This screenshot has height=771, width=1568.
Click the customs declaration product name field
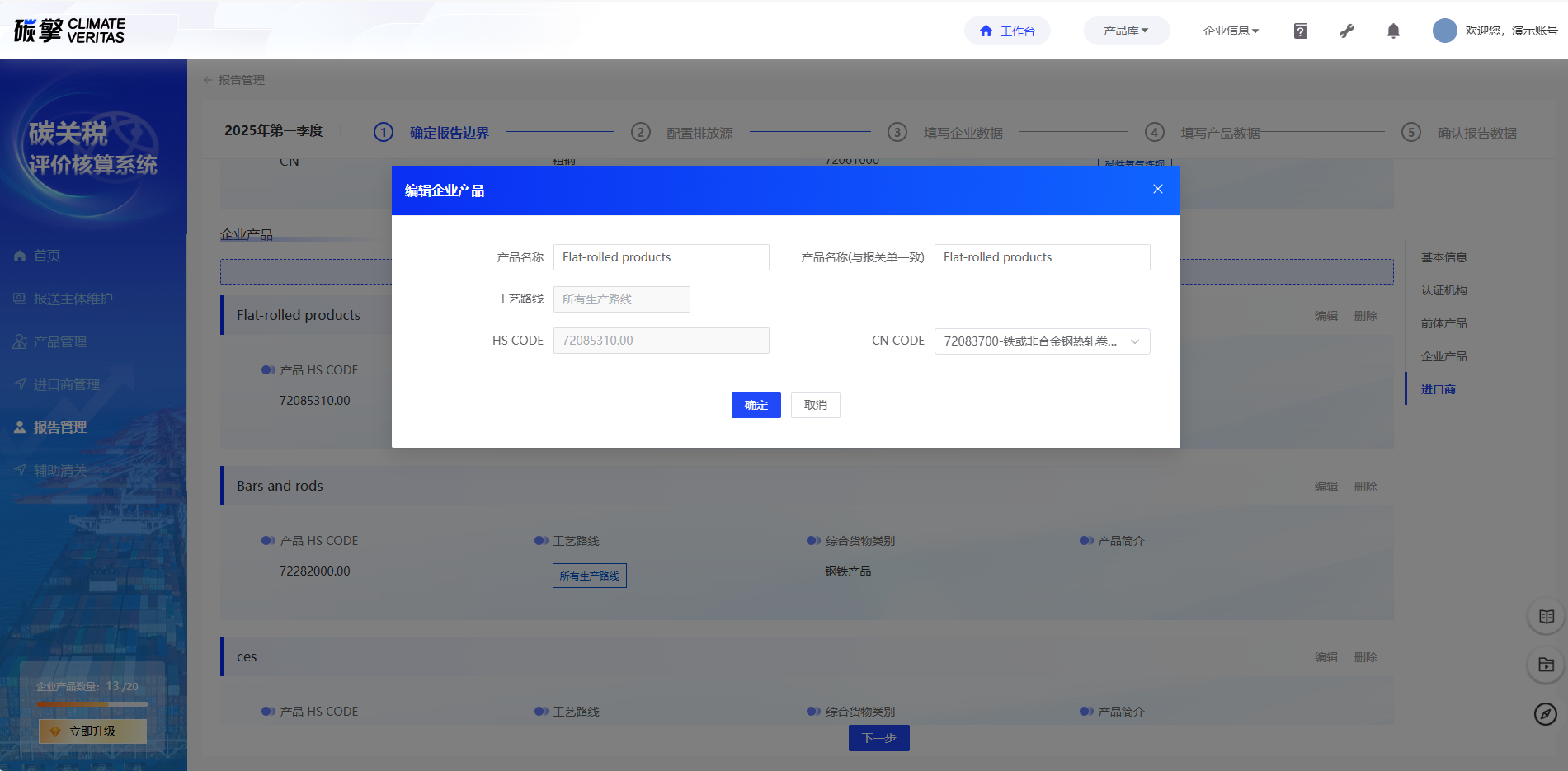point(1042,257)
